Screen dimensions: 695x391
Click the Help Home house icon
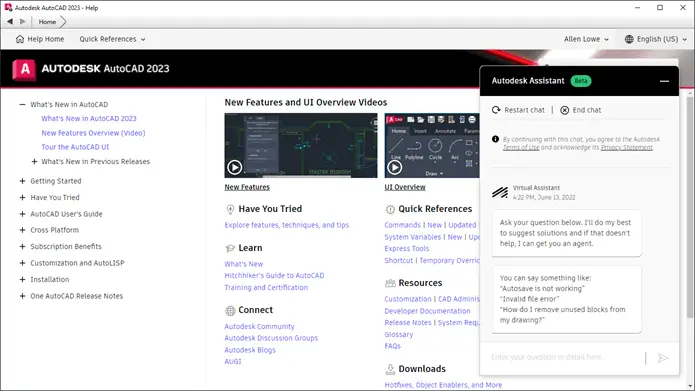click(20, 39)
